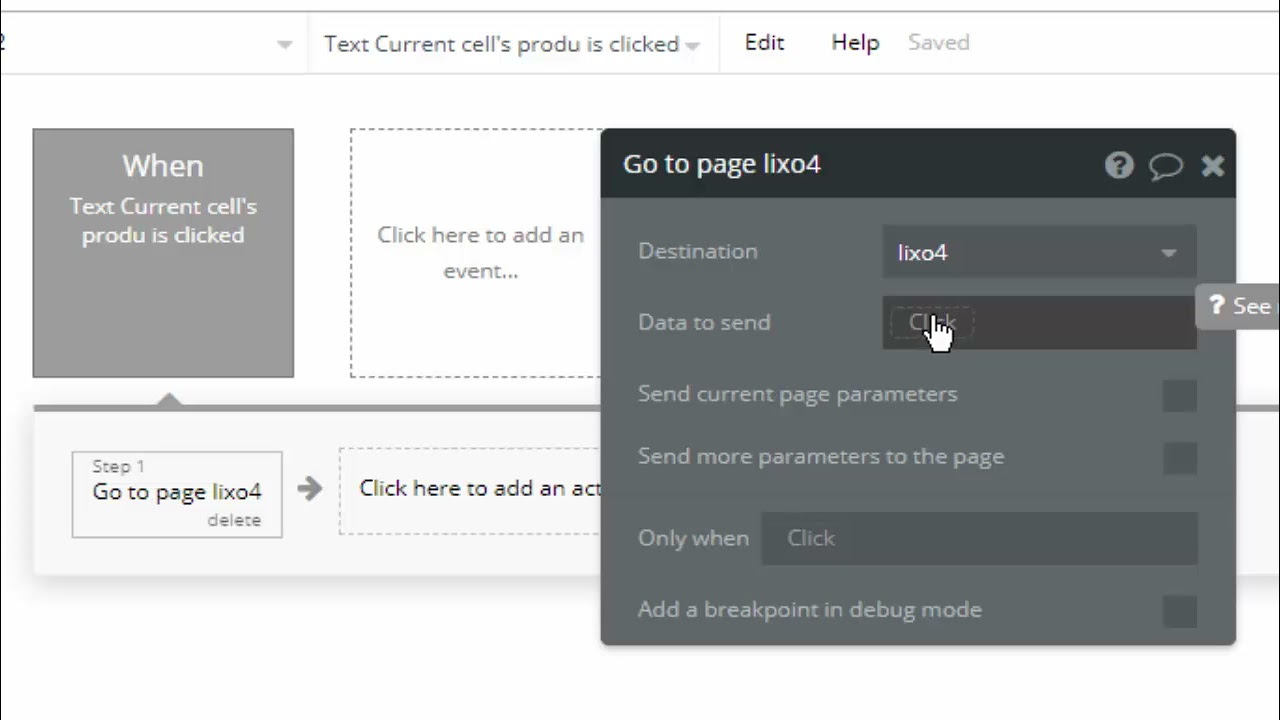Open the Edit menu

(764, 43)
